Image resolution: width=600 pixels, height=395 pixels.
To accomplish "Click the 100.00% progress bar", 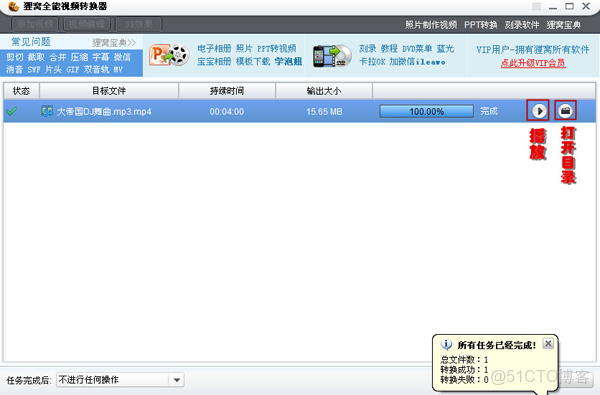I will click(427, 111).
